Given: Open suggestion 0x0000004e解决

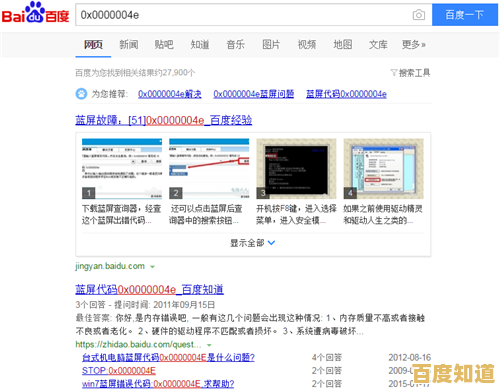Looking at the screenshot, I should pyautogui.click(x=170, y=94).
